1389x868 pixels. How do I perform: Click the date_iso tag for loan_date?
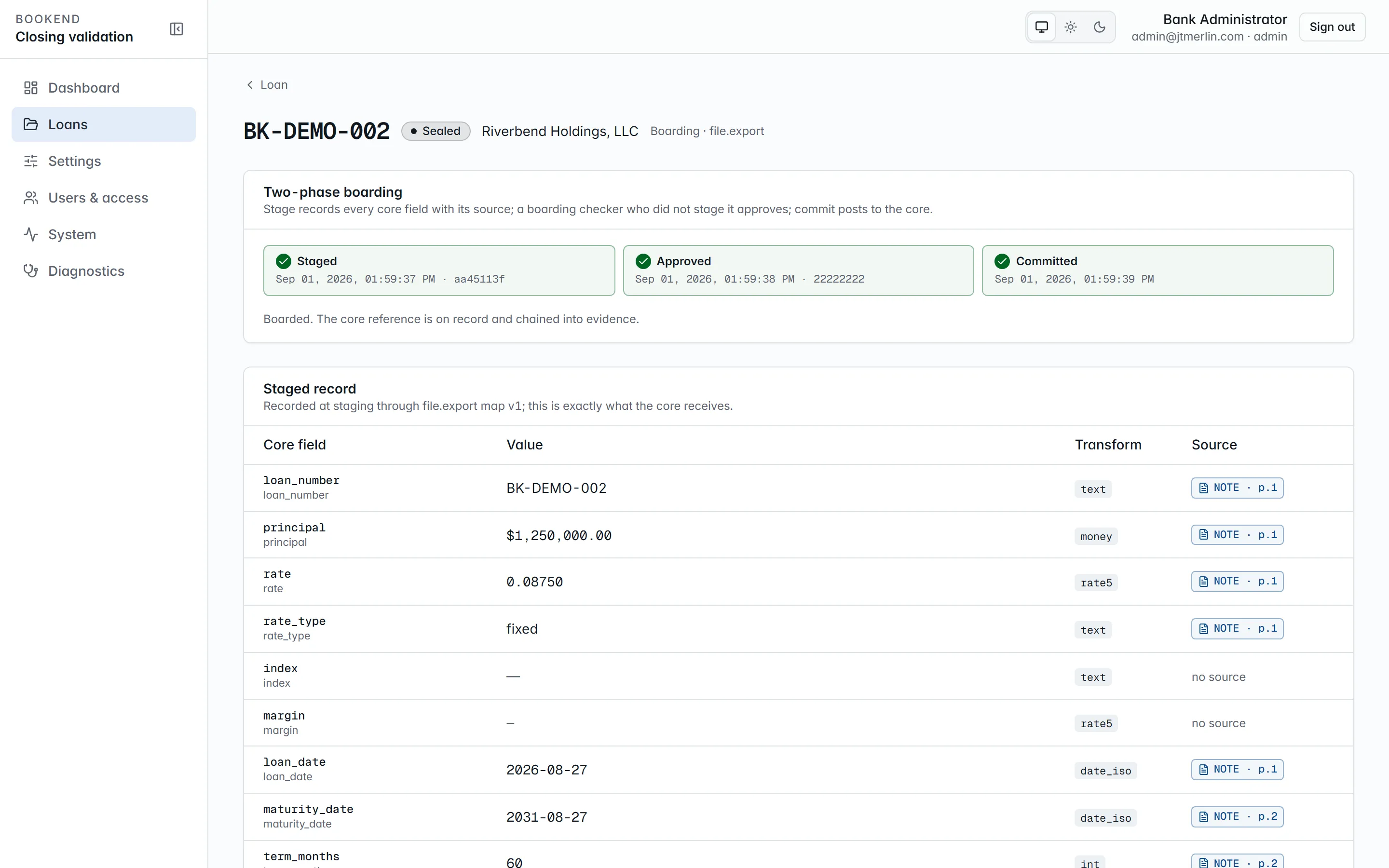point(1105,771)
